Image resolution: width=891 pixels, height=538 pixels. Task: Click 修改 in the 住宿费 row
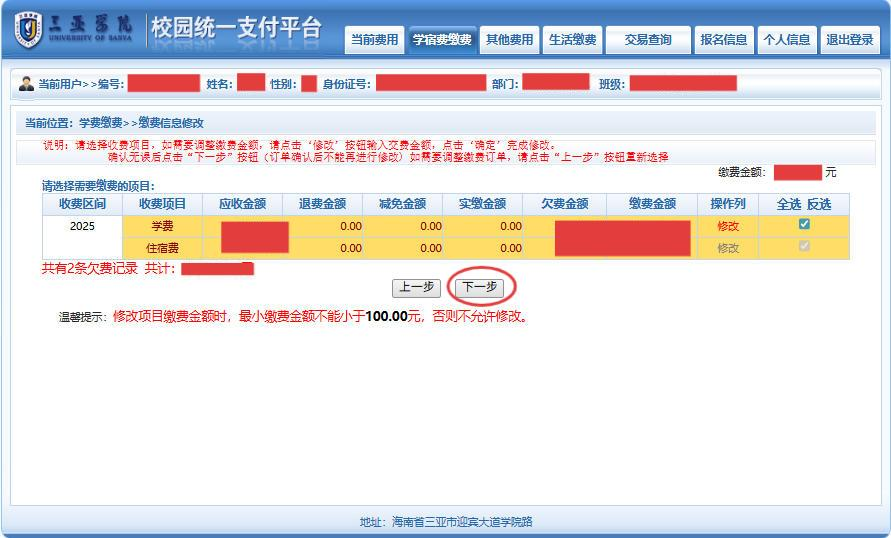[x=728, y=248]
